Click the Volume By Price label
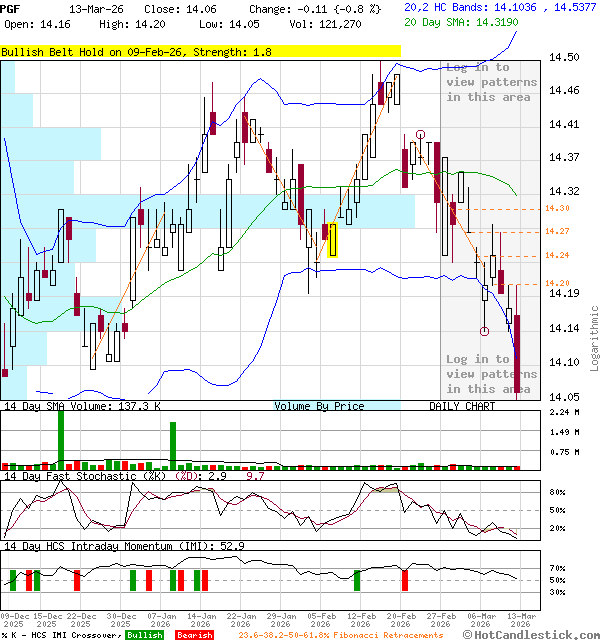600x640 pixels. [319, 406]
